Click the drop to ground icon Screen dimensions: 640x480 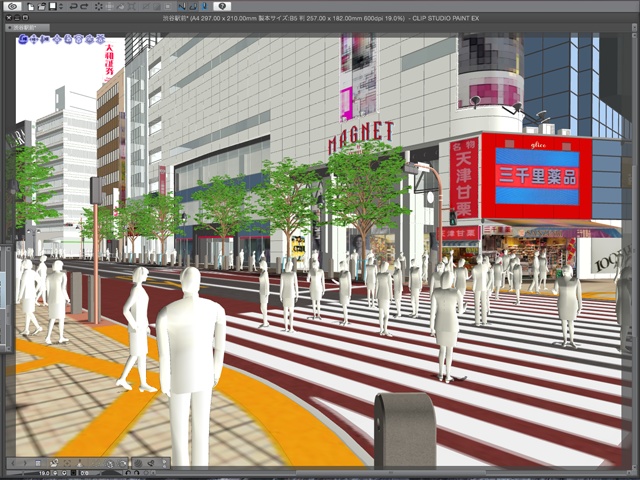(x=80, y=463)
